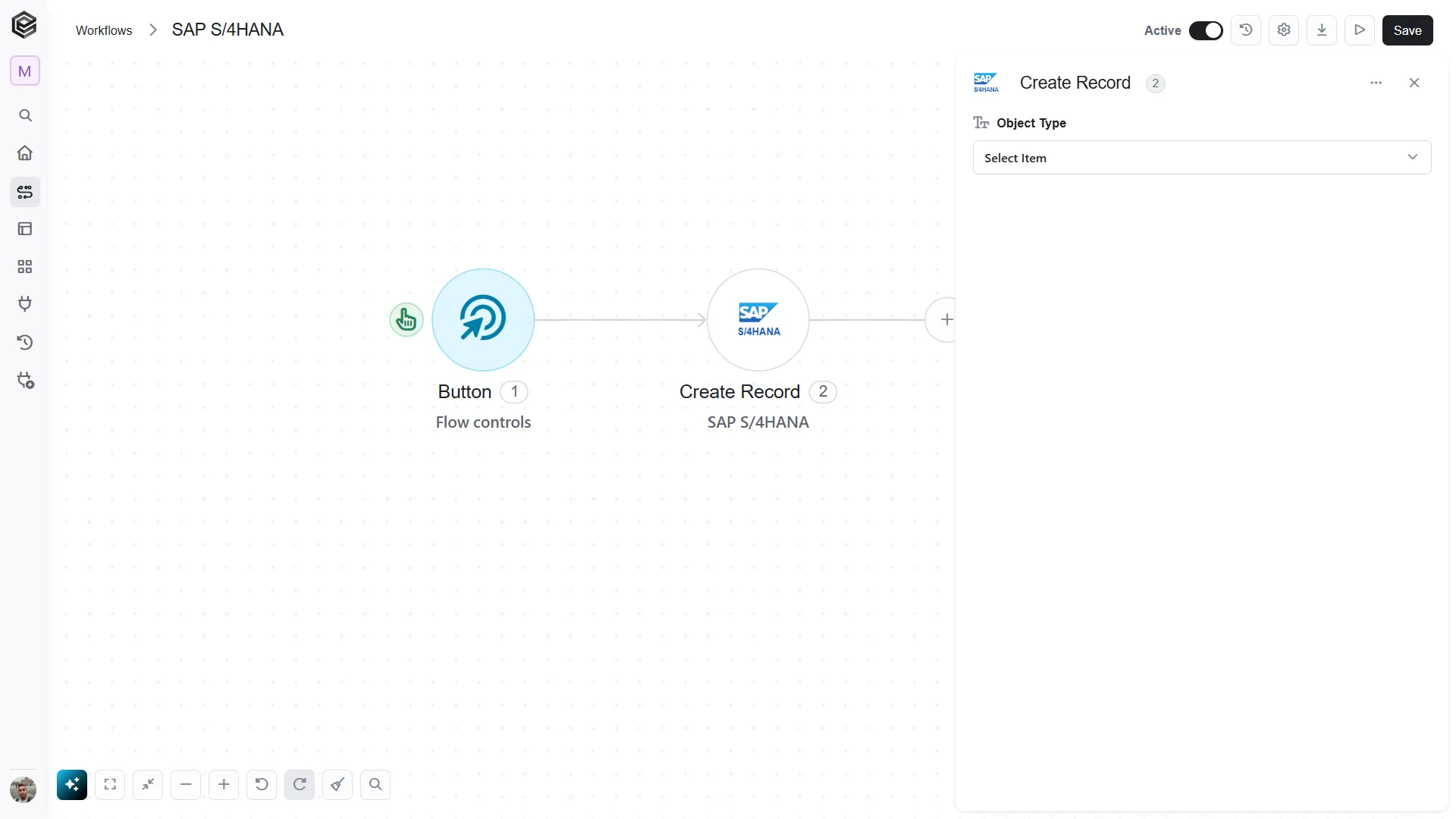
Task: Save the workflow
Action: coord(1407,30)
